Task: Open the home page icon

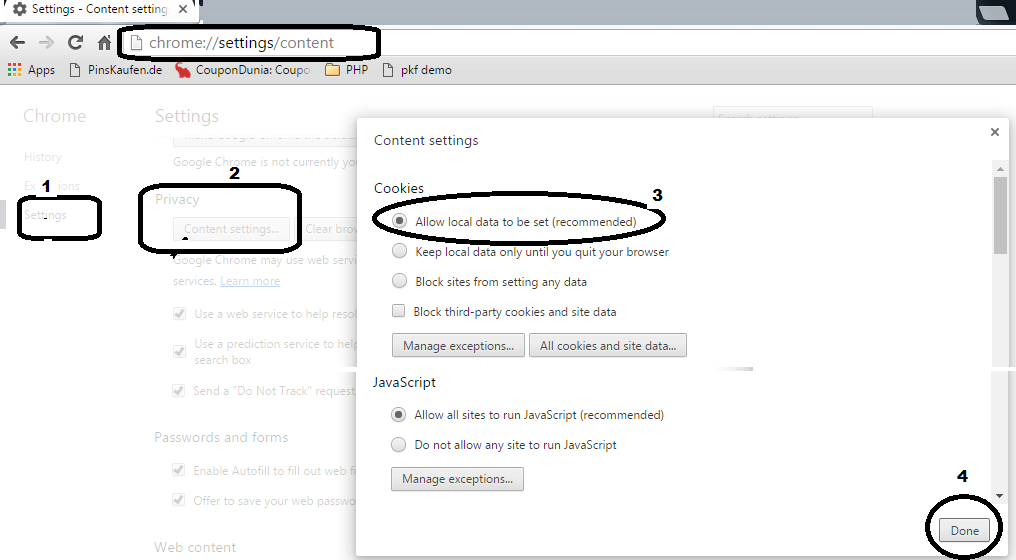Action: 104,43
